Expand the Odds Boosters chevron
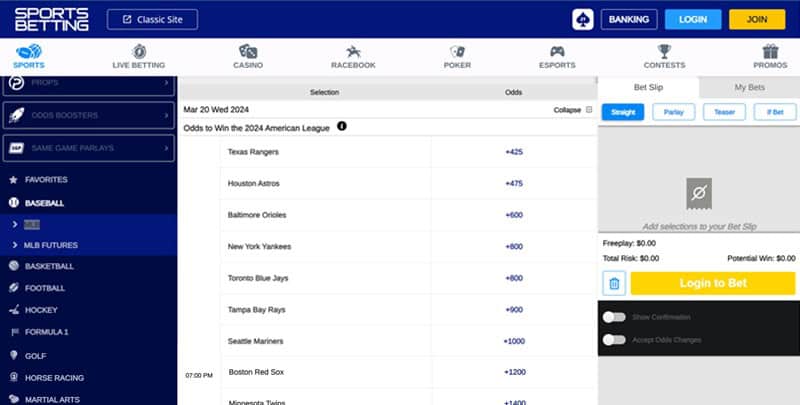 click(x=166, y=115)
